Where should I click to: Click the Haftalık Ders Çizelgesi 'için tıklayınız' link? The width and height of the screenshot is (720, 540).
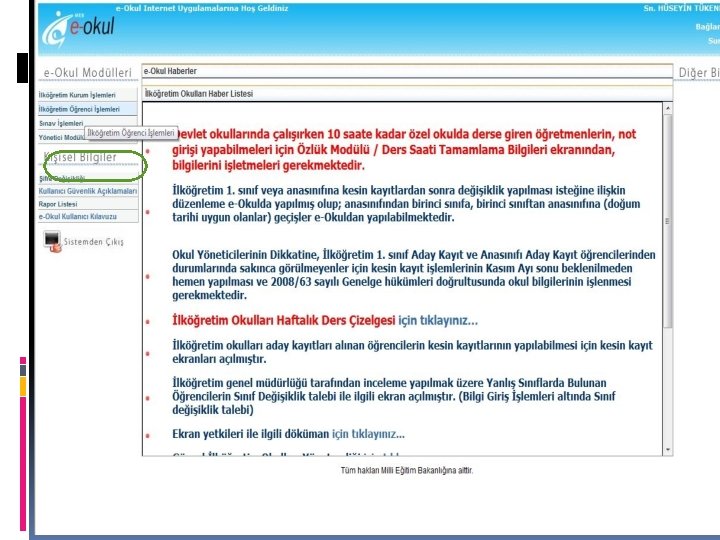tap(438, 321)
